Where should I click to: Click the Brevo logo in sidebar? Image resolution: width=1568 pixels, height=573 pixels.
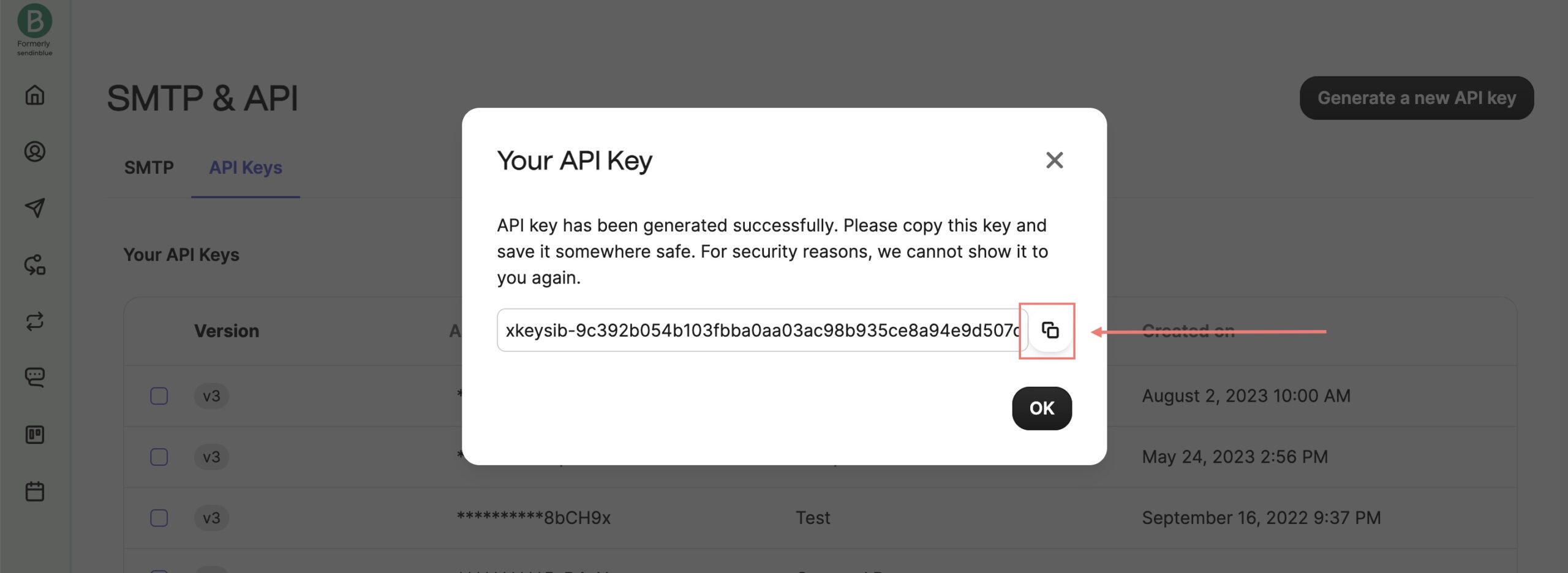click(x=34, y=21)
